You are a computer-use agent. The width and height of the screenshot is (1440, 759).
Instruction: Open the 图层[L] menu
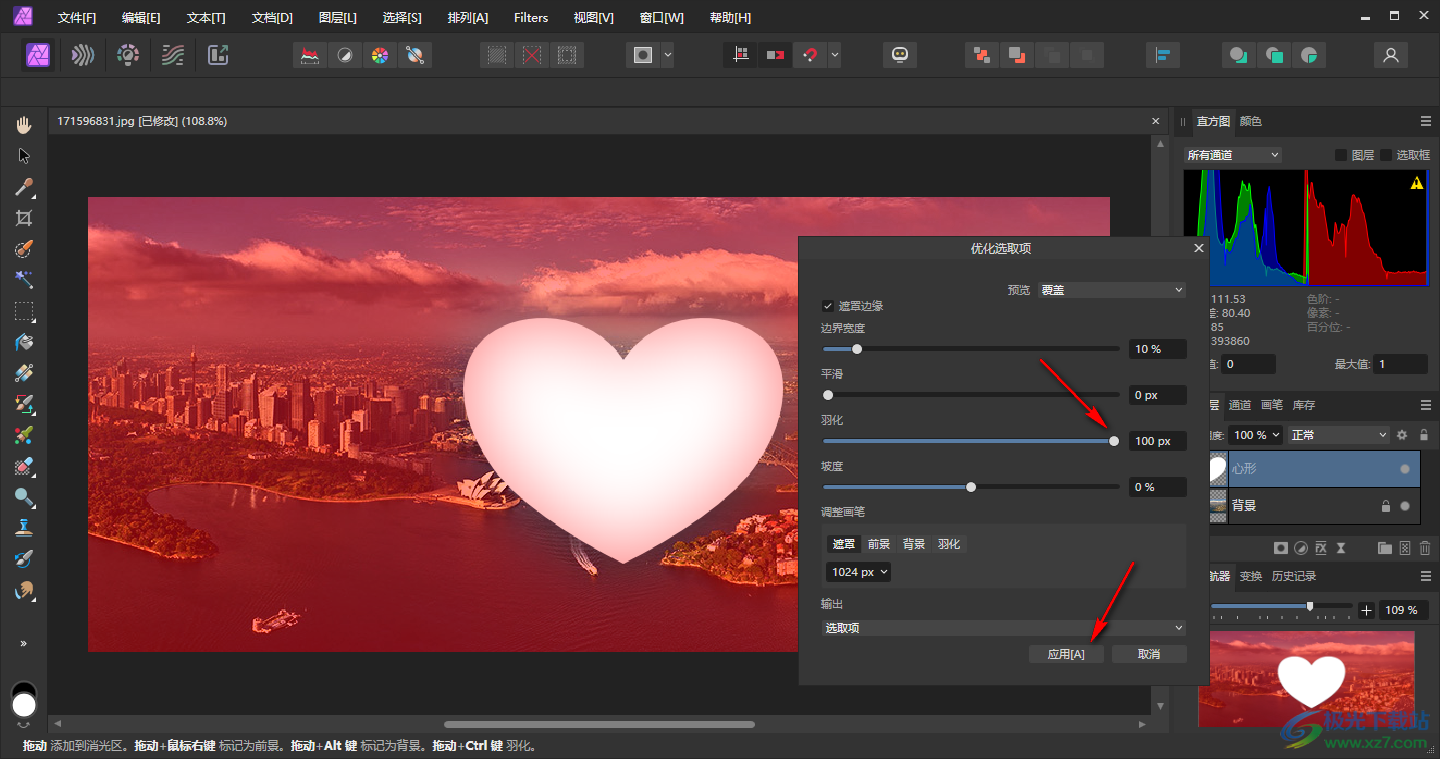337,18
